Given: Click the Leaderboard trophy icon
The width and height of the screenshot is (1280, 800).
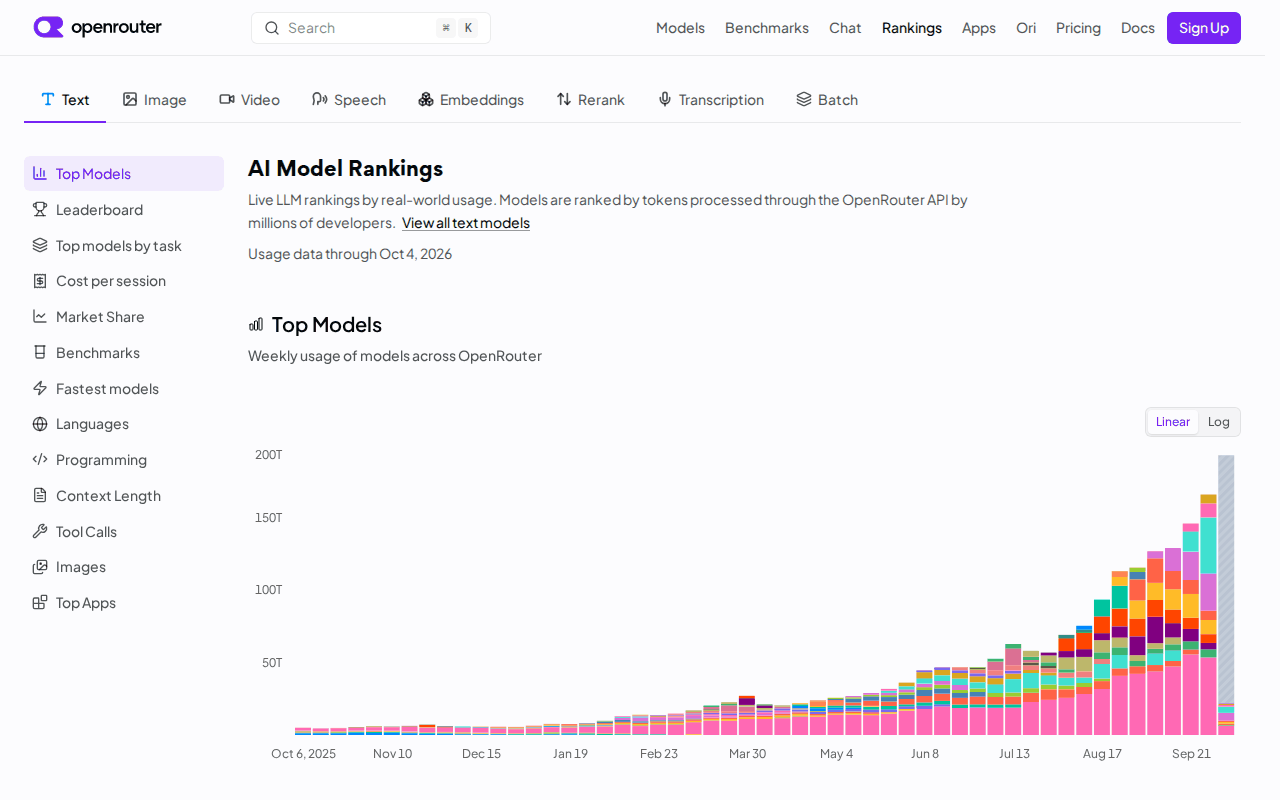Looking at the screenshot, I should 40,209.
